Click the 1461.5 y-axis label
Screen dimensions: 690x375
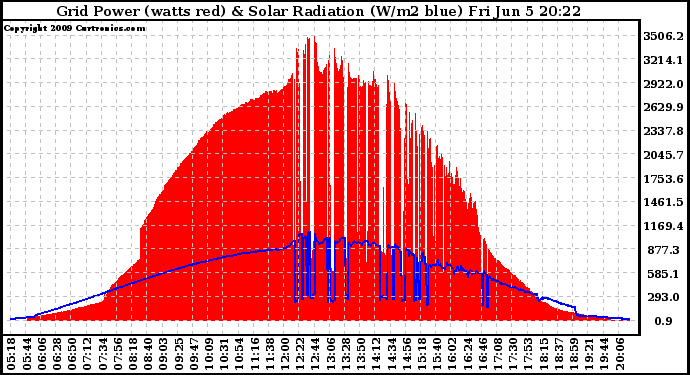coord(663,202)
